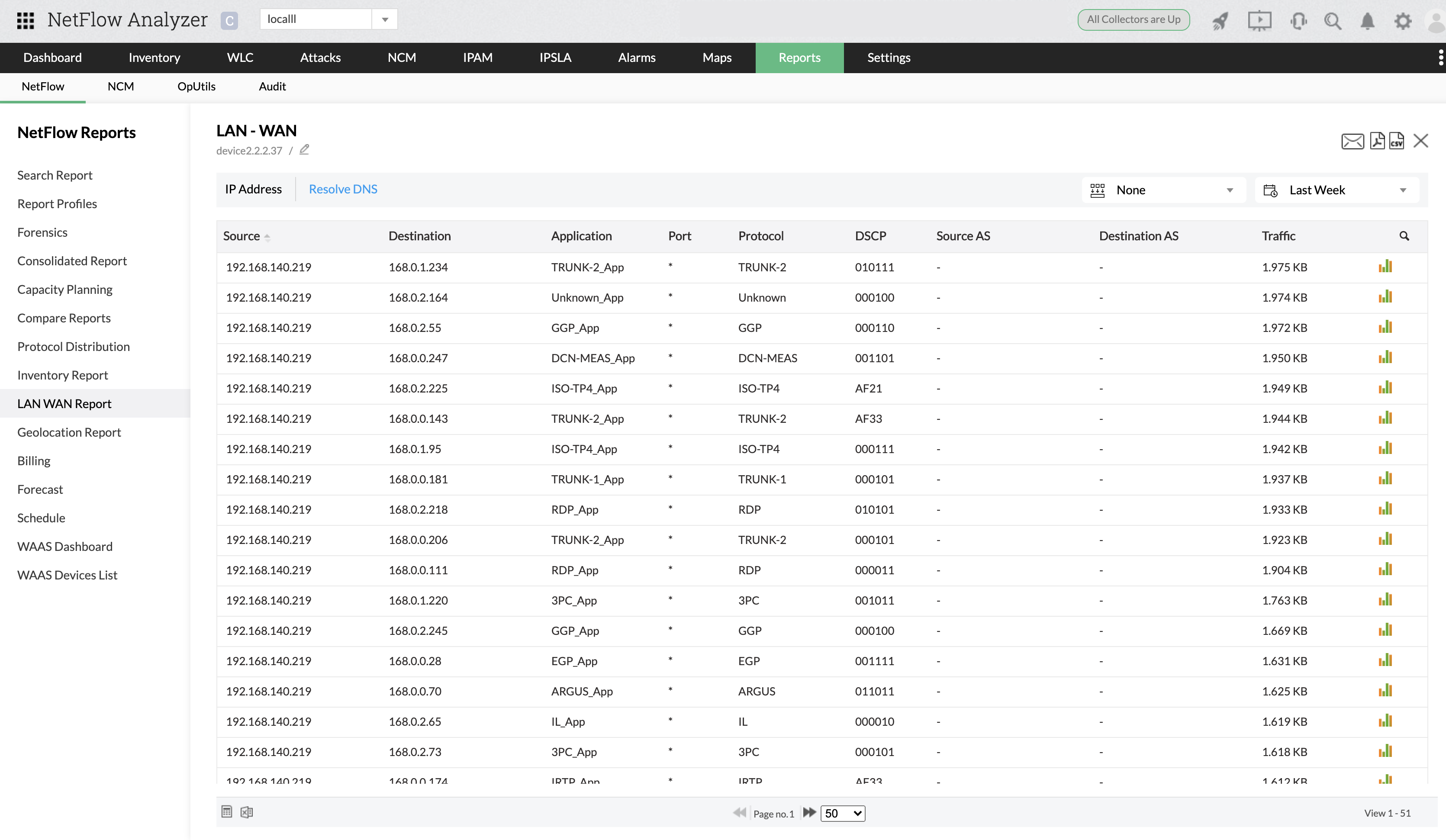Screen dimensions: 1446x840
Task: Open rows-per-page dropdown showing 50
Action: (842, 813)
